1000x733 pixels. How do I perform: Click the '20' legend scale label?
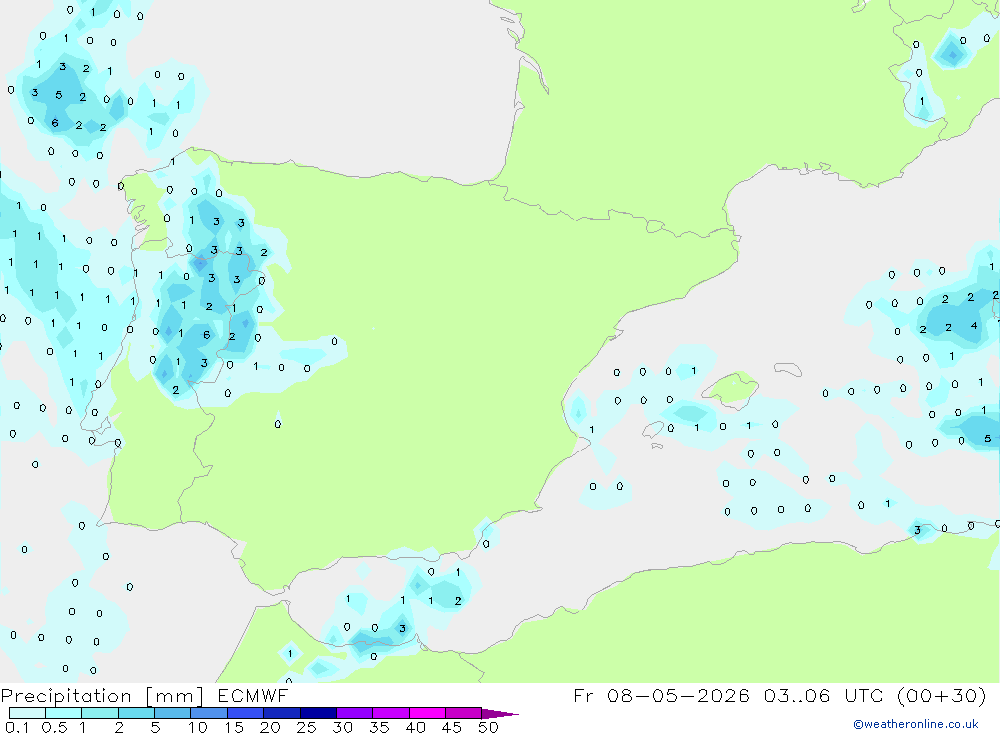pos(270,727)
